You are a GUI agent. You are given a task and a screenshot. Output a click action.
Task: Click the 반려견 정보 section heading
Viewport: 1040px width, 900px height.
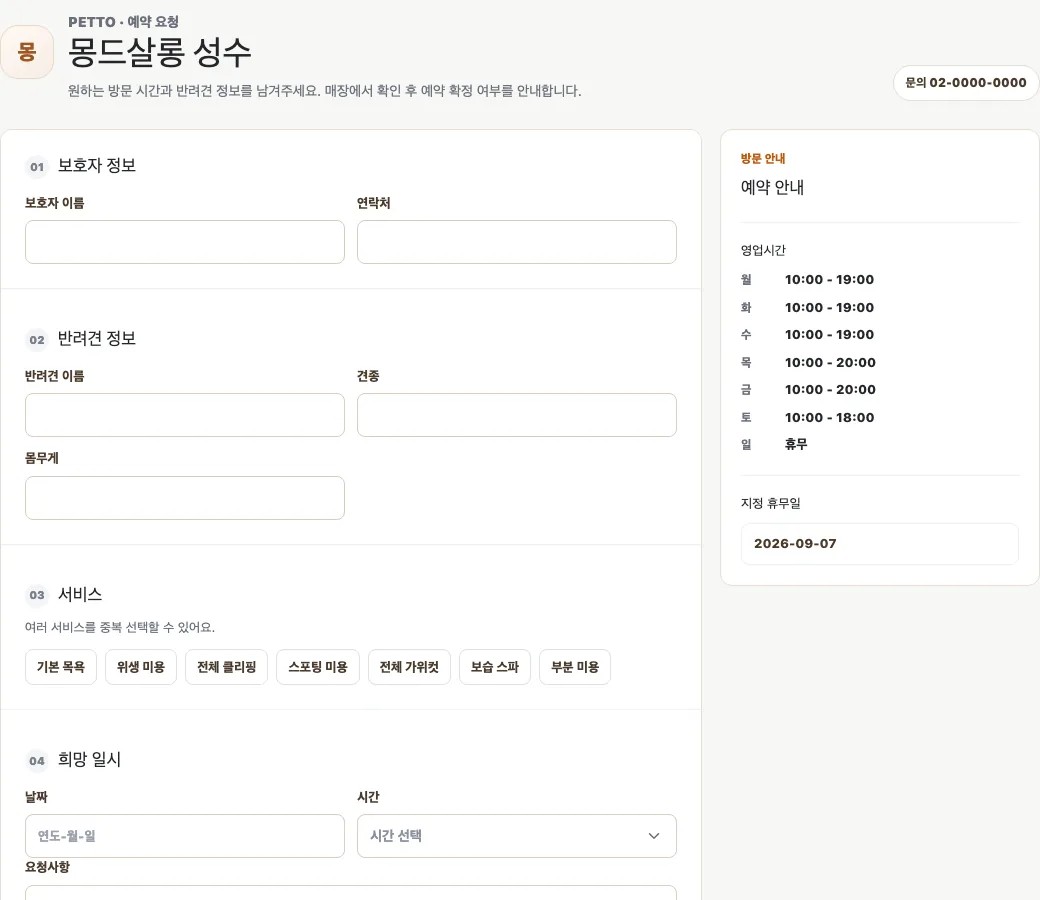tap(97, 339)
